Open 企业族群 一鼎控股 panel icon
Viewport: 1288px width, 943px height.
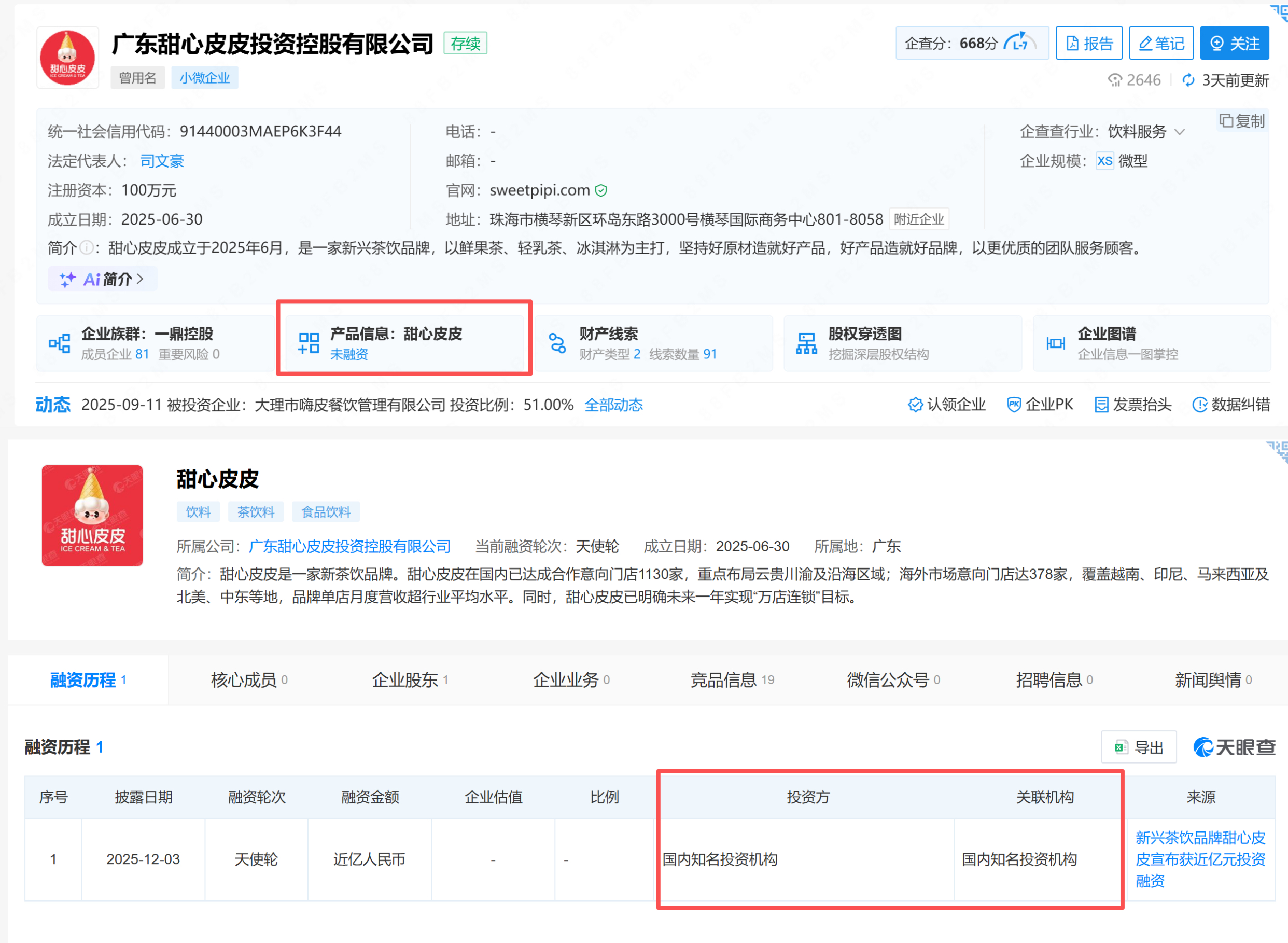59,342
